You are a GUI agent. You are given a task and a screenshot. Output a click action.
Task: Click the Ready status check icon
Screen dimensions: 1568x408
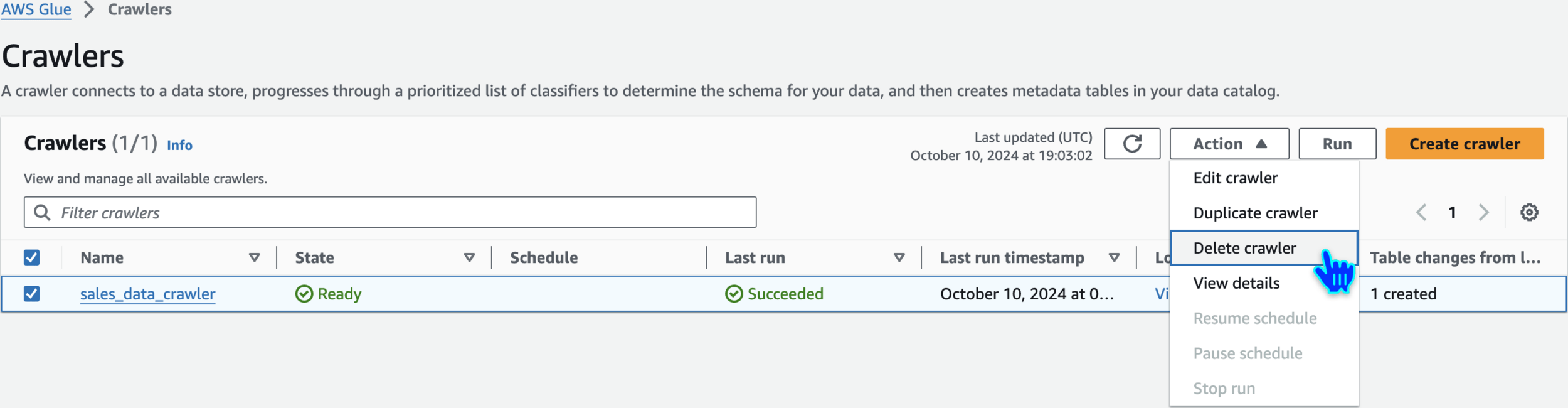tap(304, 294)
